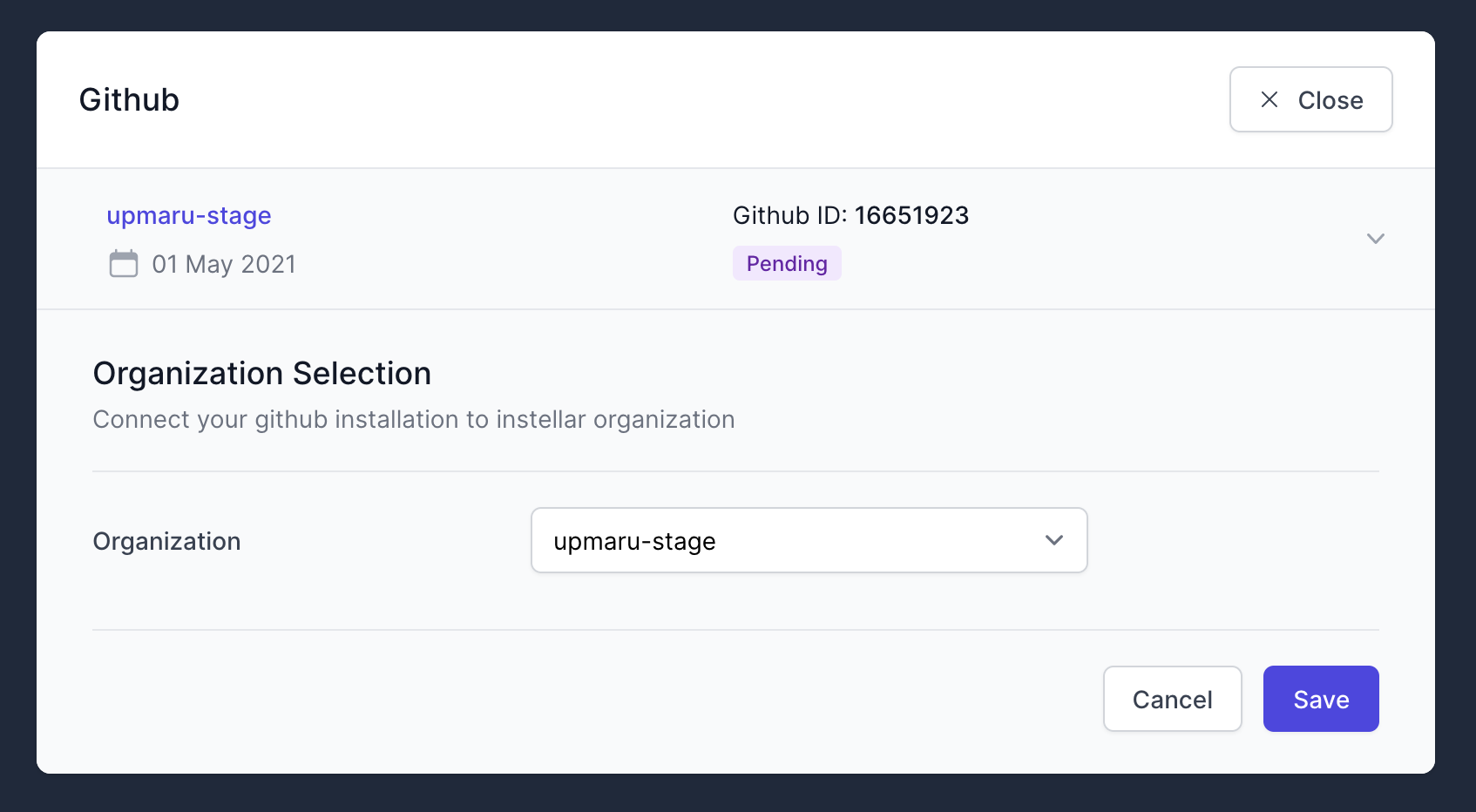Click the calendar icon beside 01 May 2021
Viewport: 1476px width, 812px height.
(x=124, y=263)
